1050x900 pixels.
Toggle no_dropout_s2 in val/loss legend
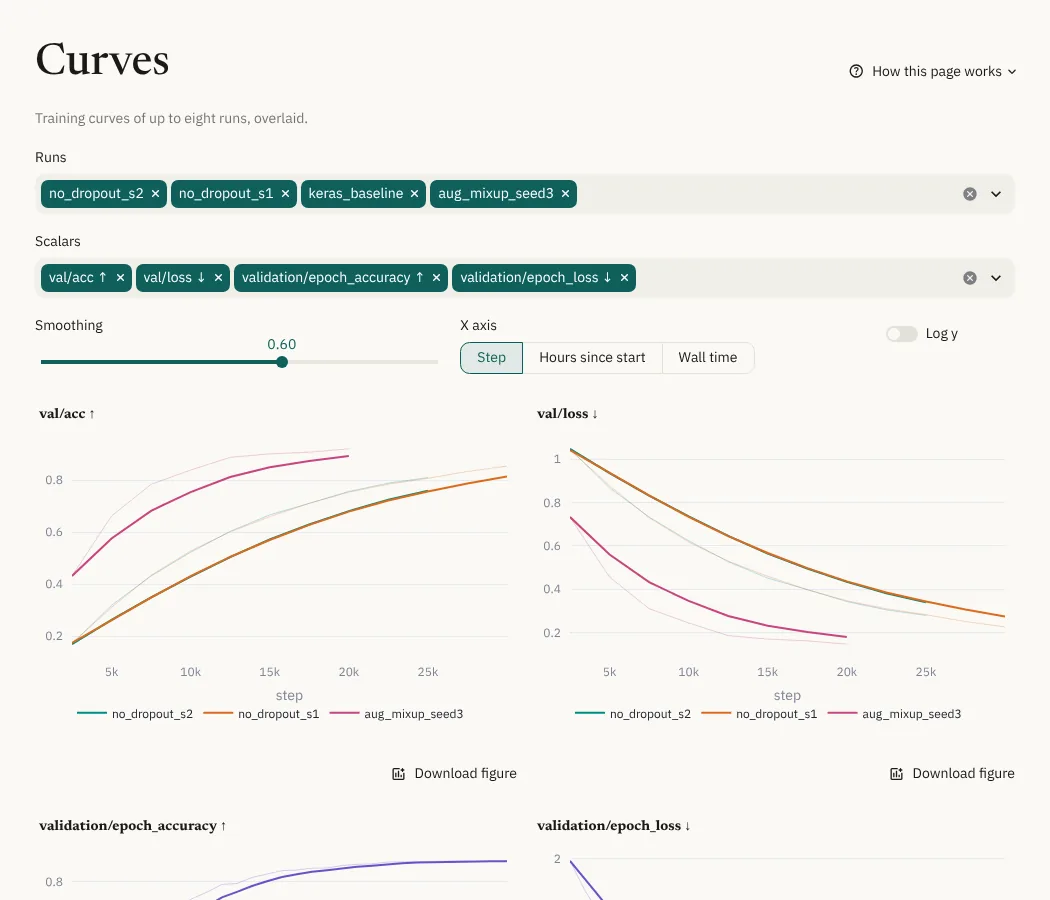[x=633, y=715]
